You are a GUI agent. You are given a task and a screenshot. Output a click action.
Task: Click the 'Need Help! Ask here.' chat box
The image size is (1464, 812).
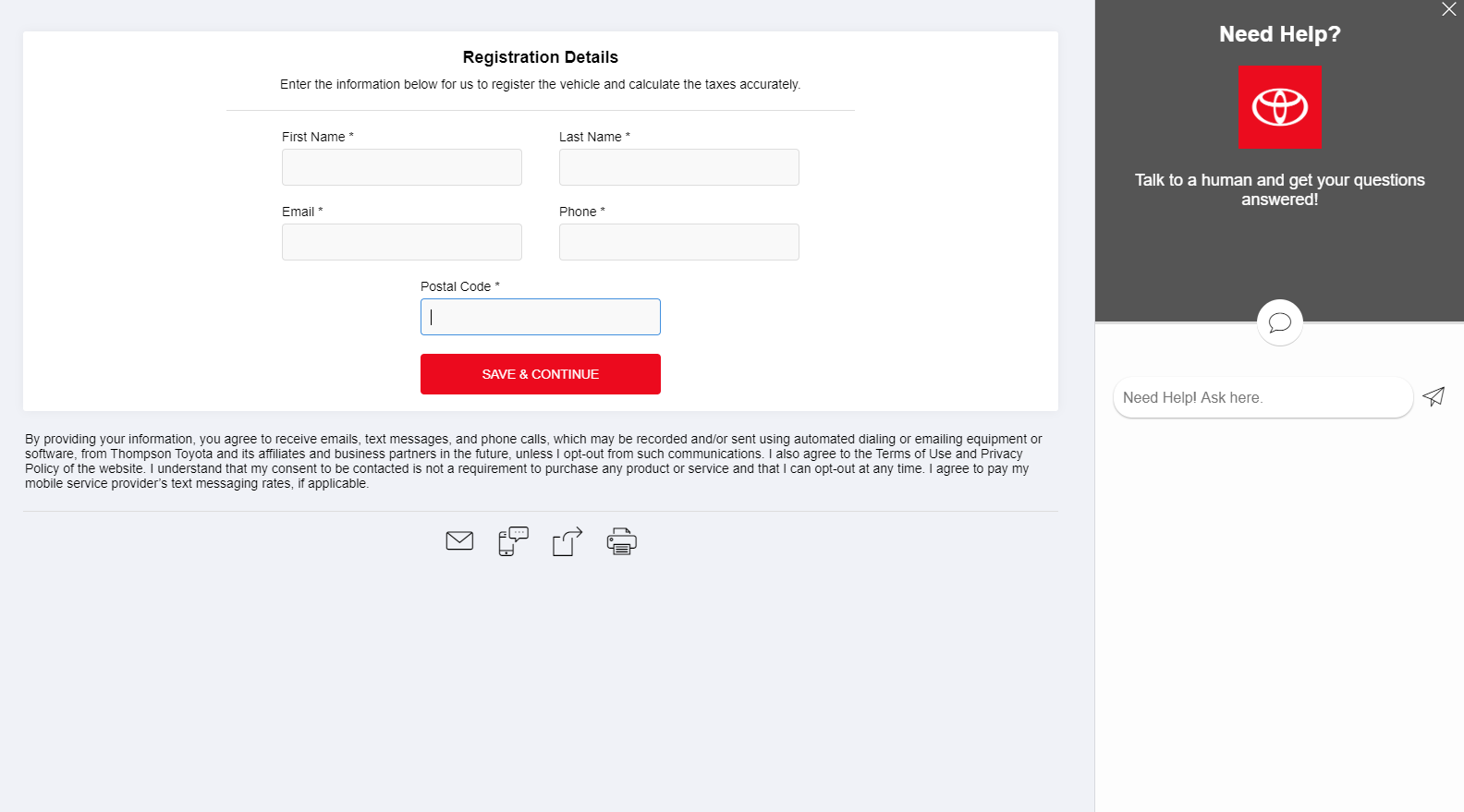click(x=1263, y=397)
